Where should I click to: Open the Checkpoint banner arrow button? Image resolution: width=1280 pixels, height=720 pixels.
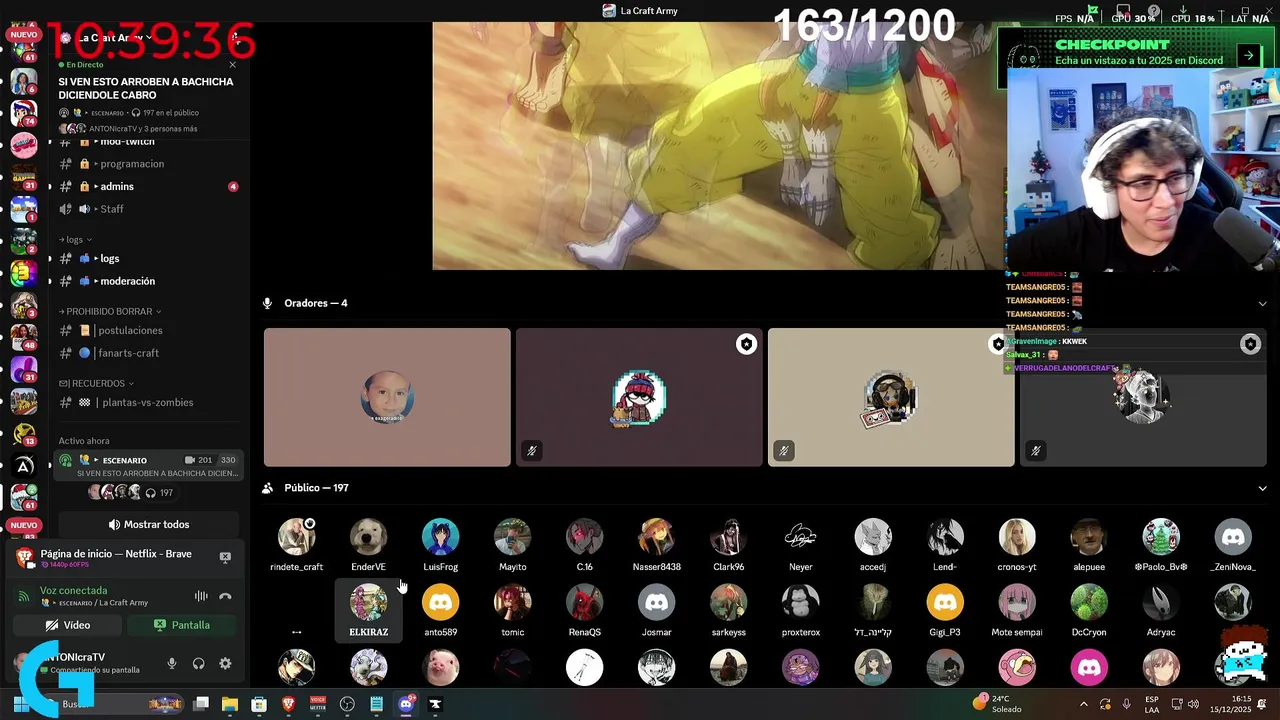click(x=1248, y=56)
